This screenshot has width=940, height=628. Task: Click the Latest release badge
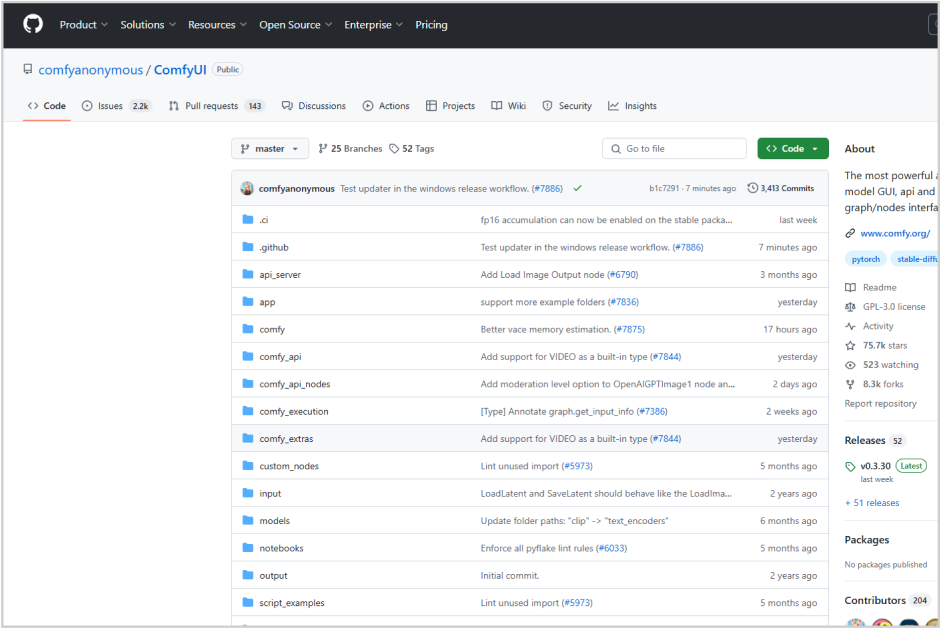911,466
